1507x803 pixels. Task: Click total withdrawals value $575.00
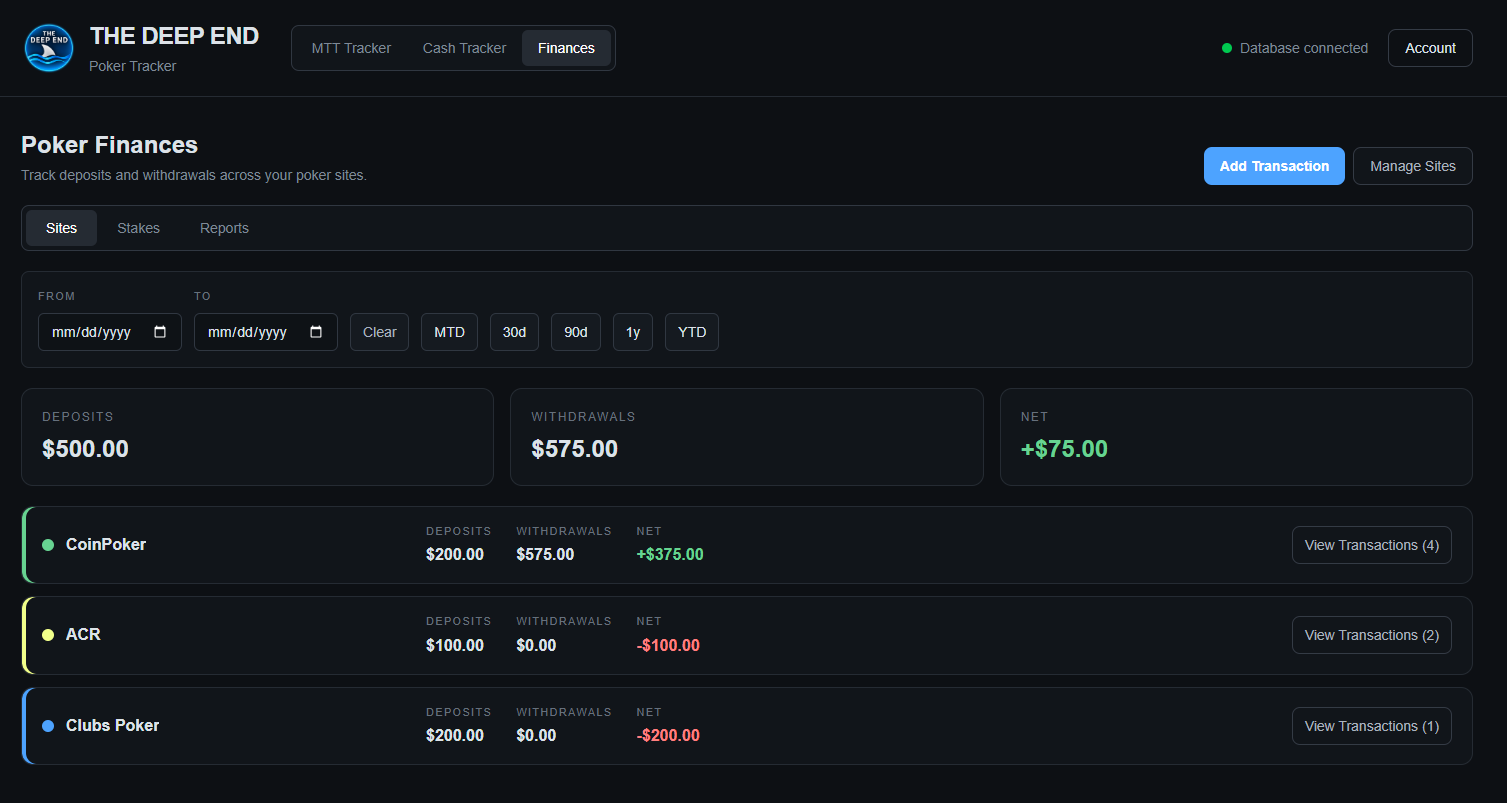[574, 449]
